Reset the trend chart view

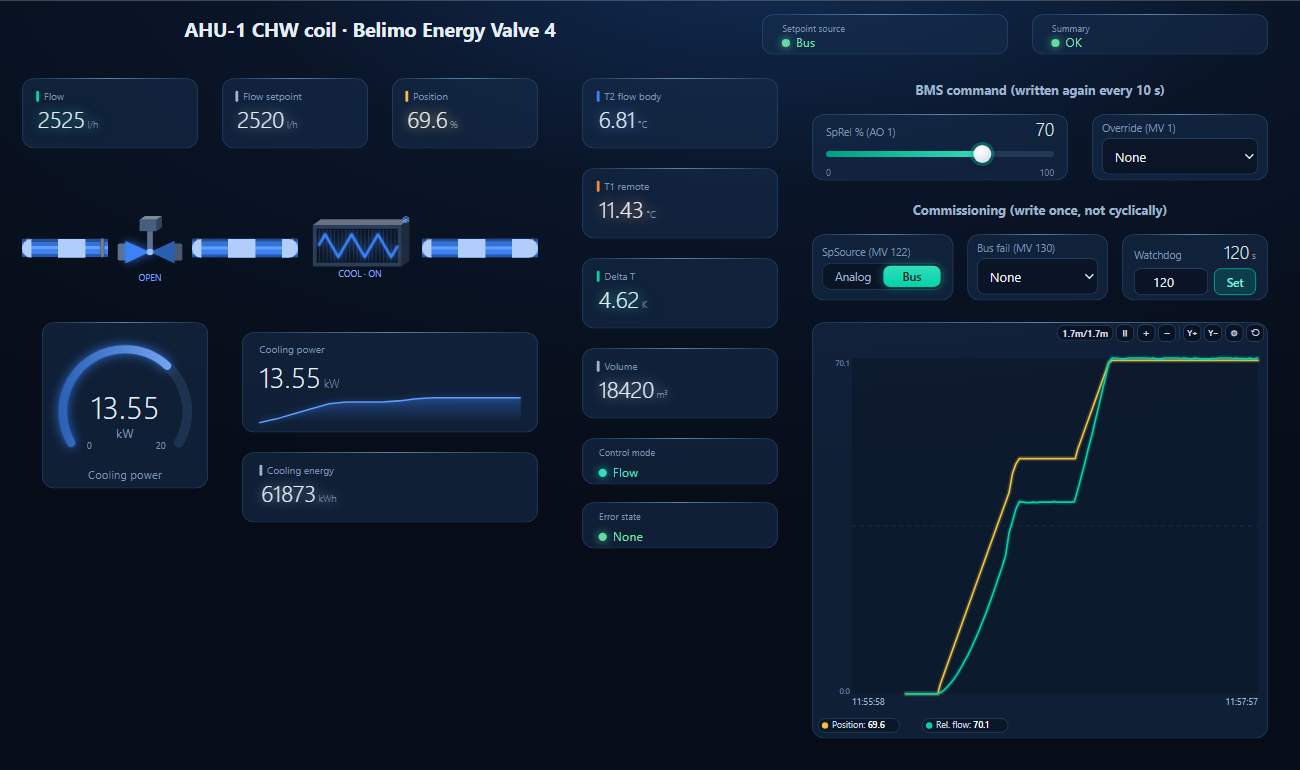click(x=1254, y=333)
